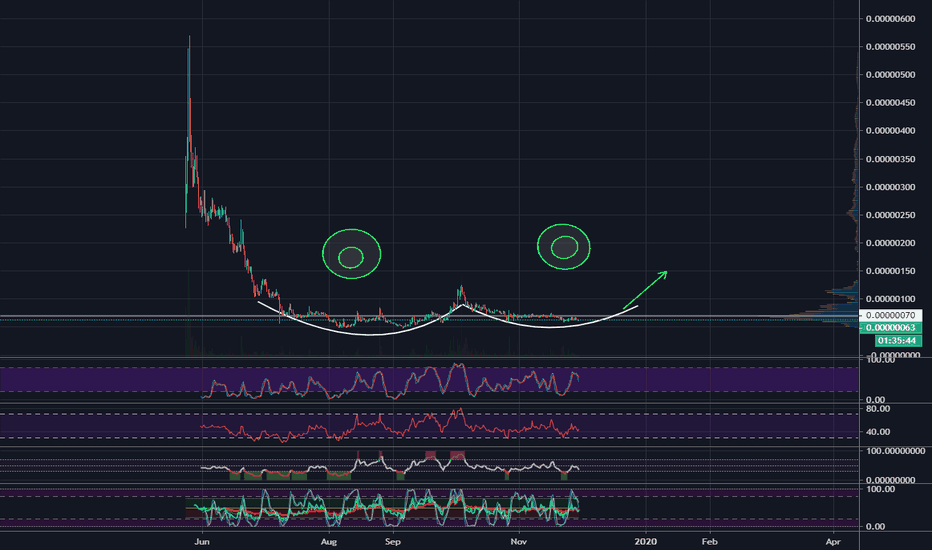Select the white curved double-bottom line drawing

[x=448, y=319]
